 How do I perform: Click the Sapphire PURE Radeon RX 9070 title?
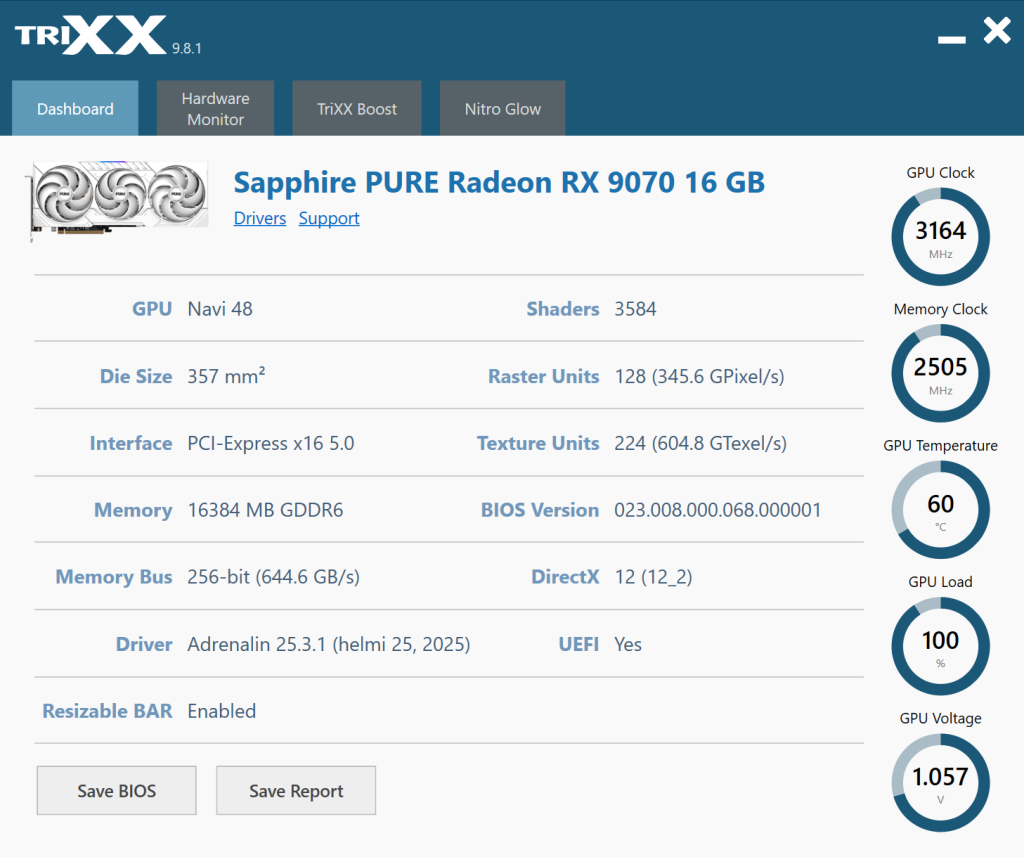point(499,182)
